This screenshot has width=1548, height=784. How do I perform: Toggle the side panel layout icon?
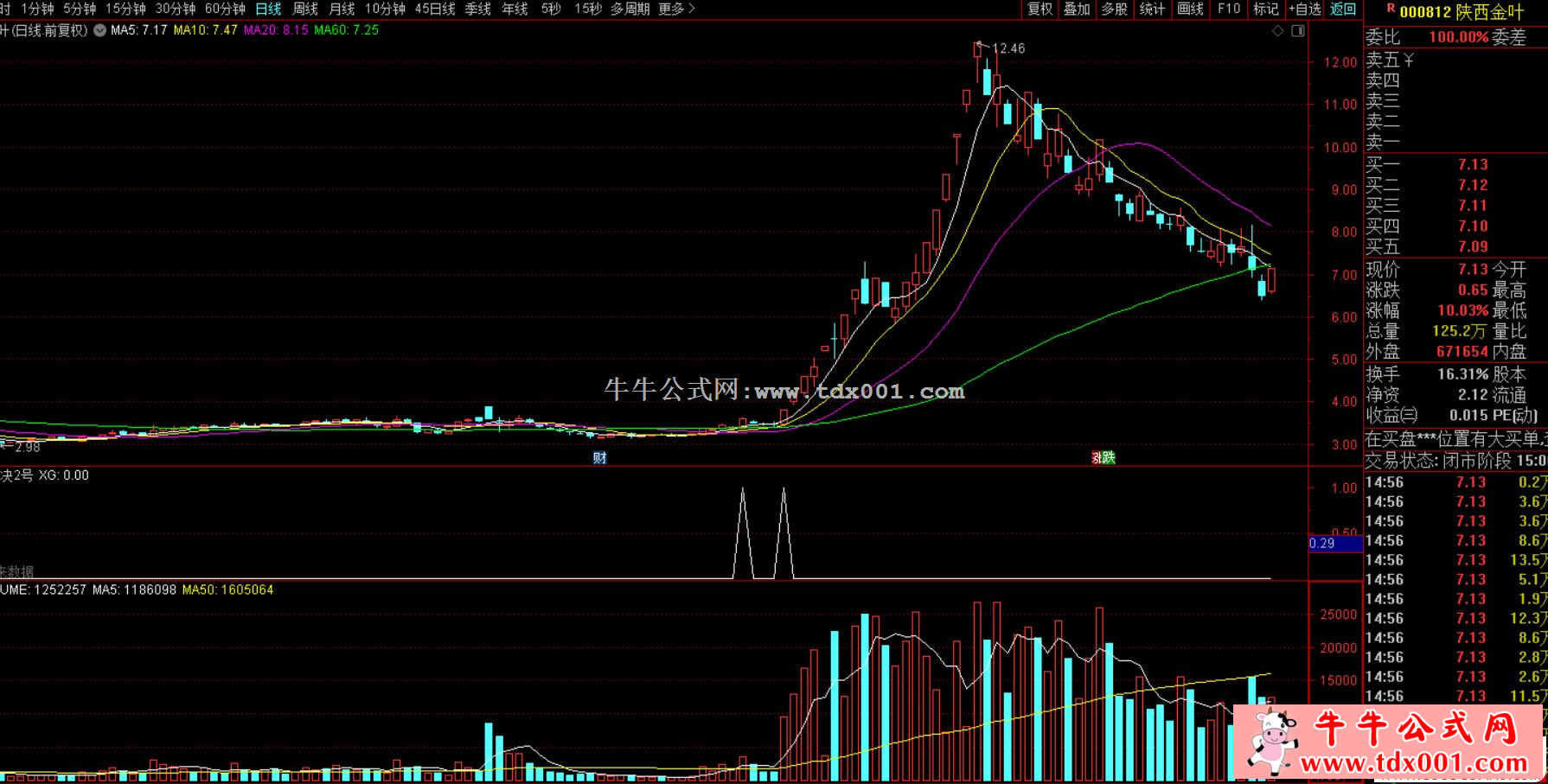1298,31
